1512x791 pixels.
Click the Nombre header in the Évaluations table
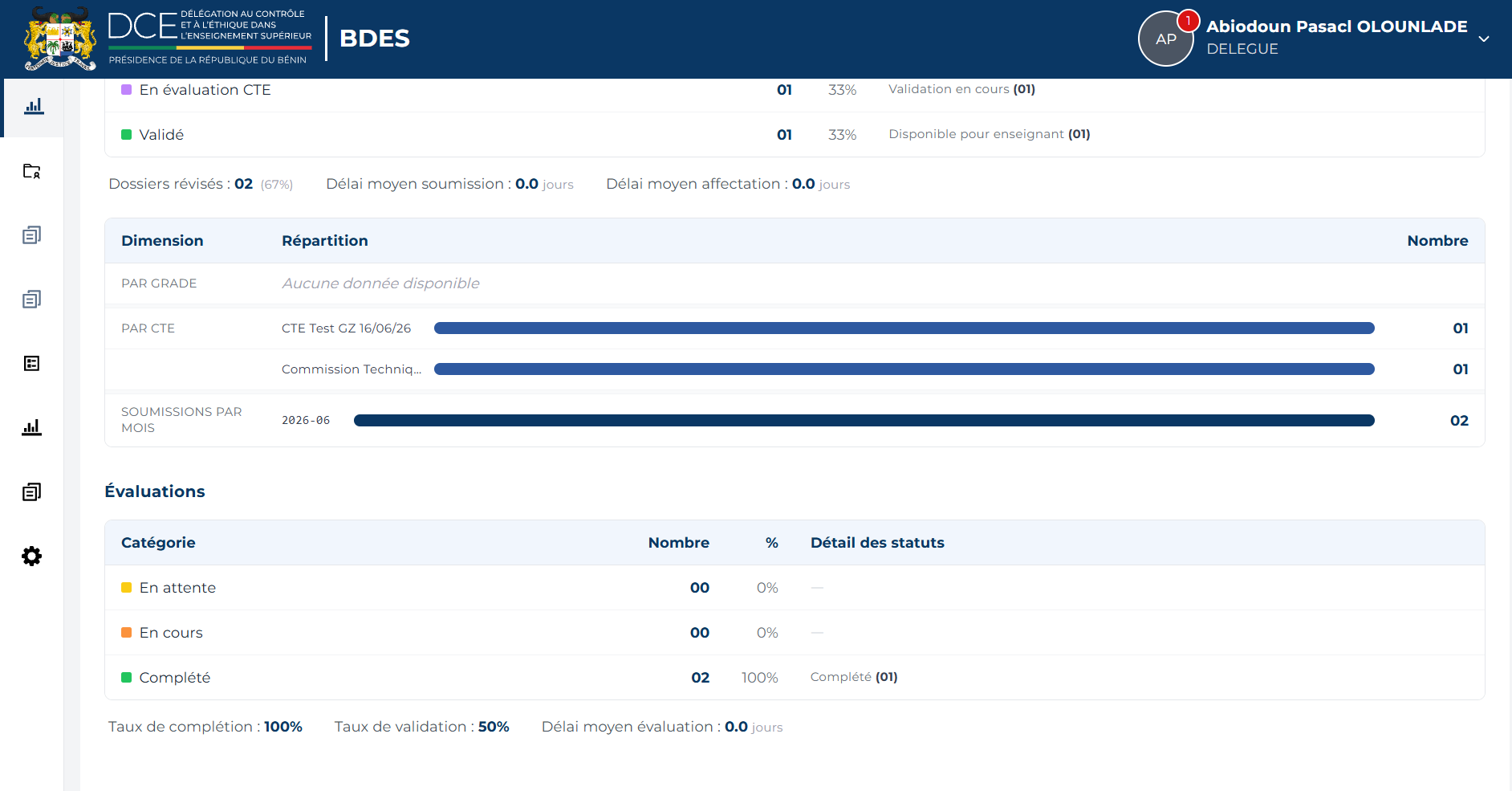point(679,543)
